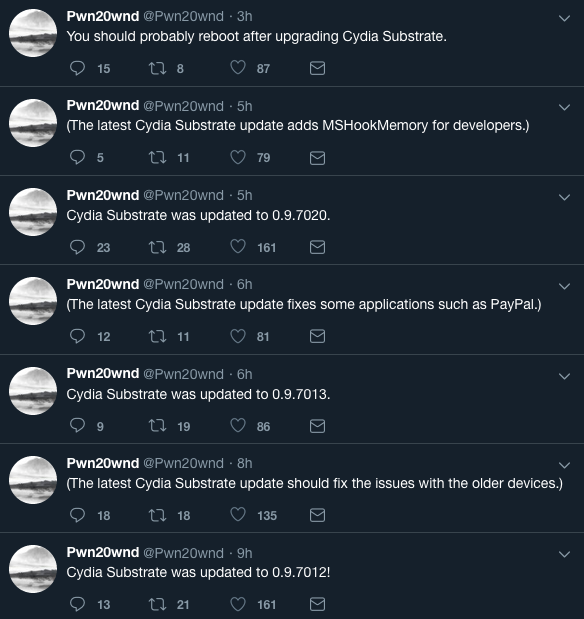The image size is (584, 619).
Task: Reply to the updated to 0.9.7013 tweet
Action: (77, 426)
